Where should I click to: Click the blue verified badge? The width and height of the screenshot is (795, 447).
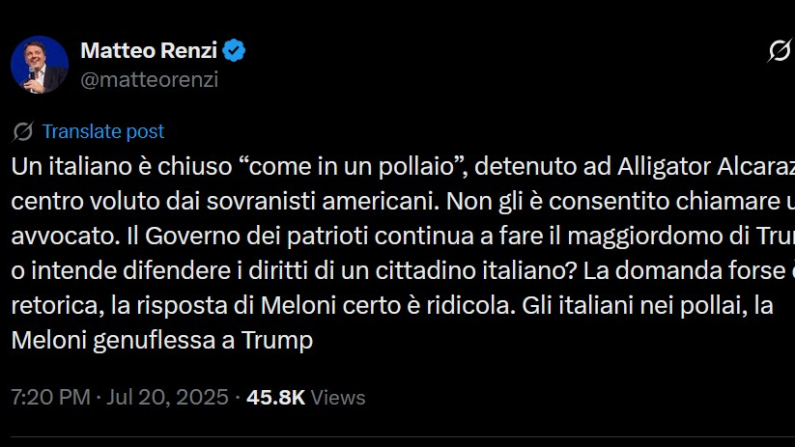234,51
